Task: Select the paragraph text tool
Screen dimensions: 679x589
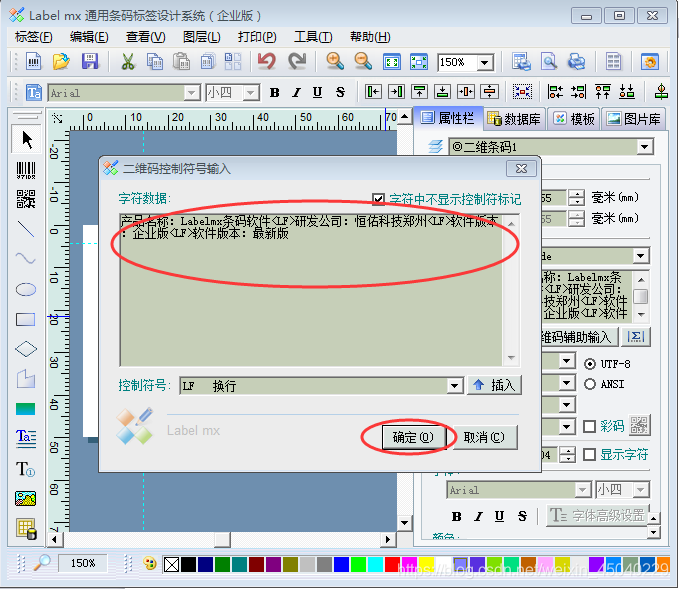Action: (x=26, y=438)
